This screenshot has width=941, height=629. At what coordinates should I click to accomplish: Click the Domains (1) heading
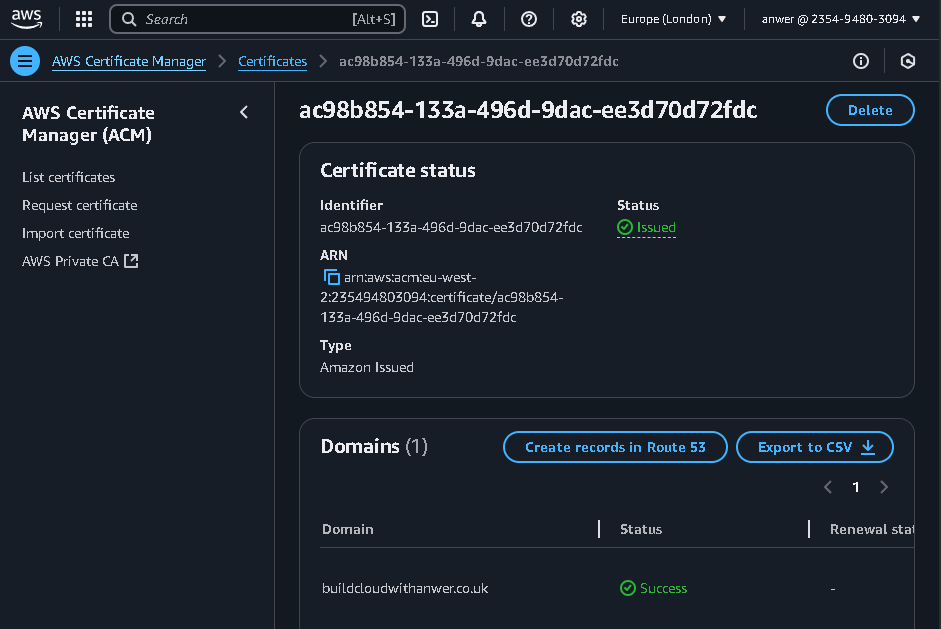(374, 447)
